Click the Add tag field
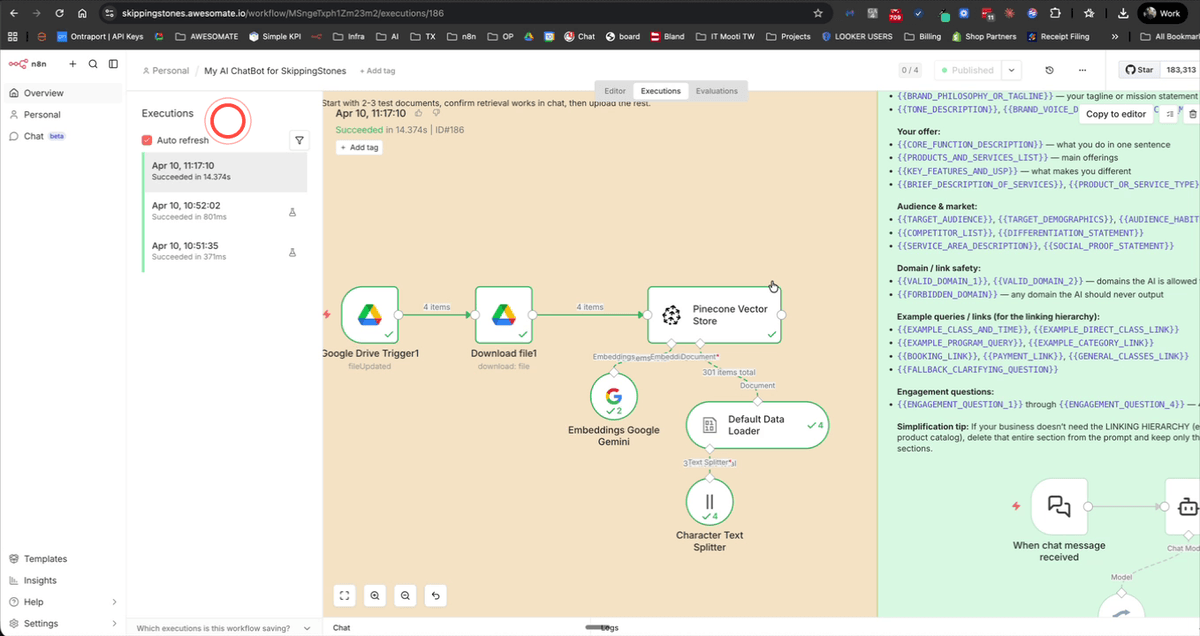Viewport: 1200px width, 636px height. click(x=378, y=70)
